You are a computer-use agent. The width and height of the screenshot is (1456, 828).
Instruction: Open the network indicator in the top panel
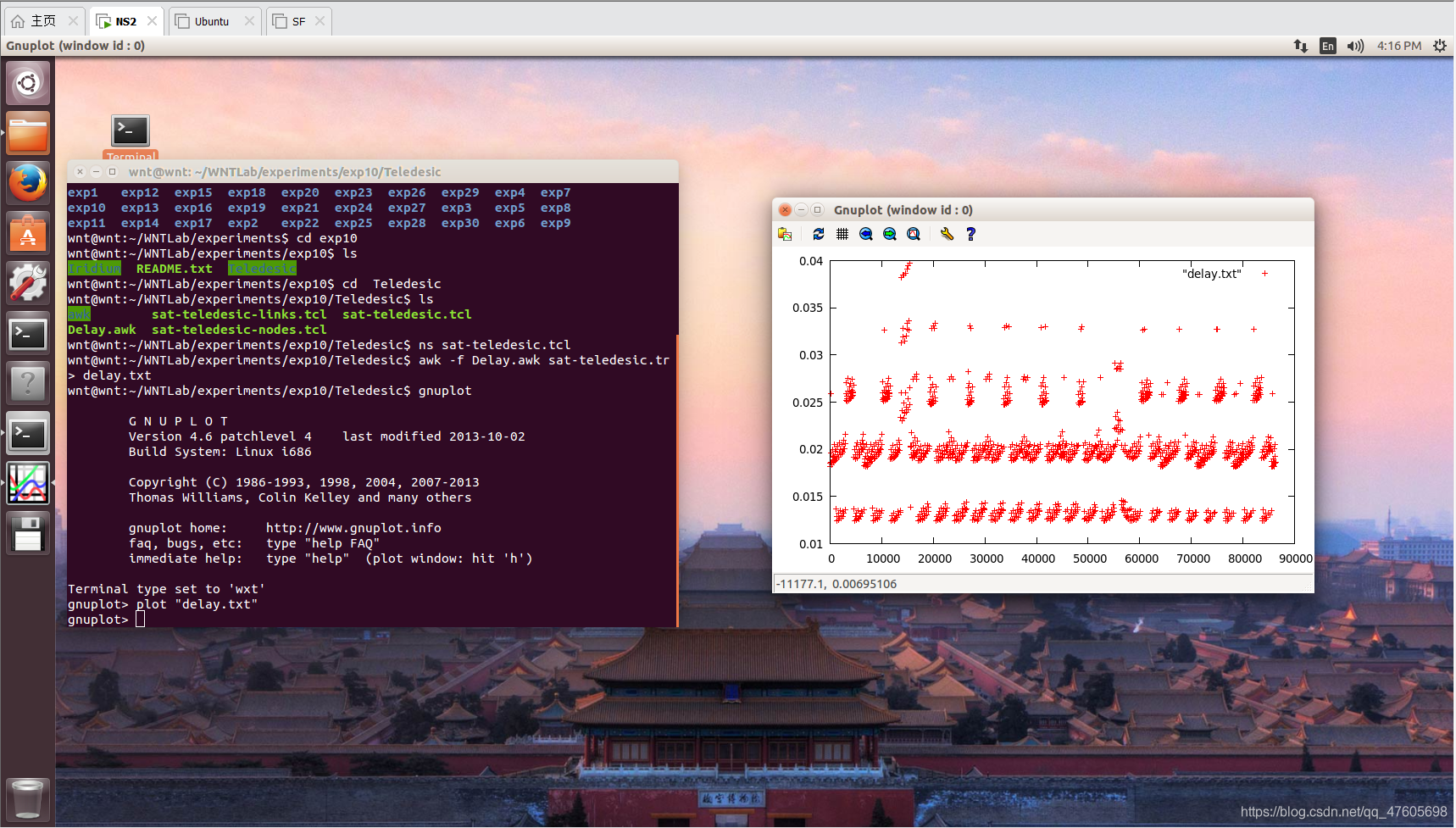pos(1301,46)
